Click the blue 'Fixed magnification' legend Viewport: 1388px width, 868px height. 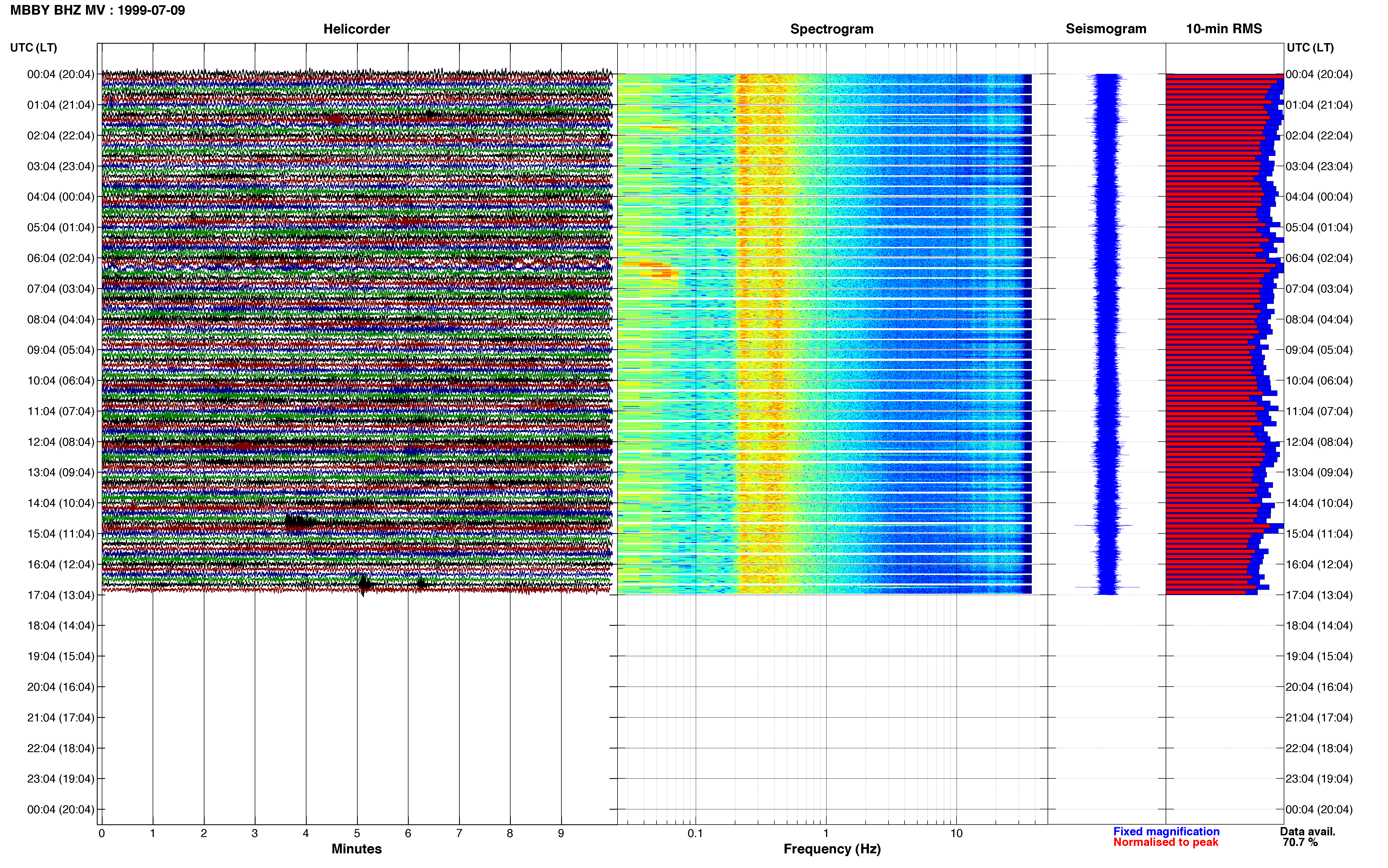pos(1166,832)
